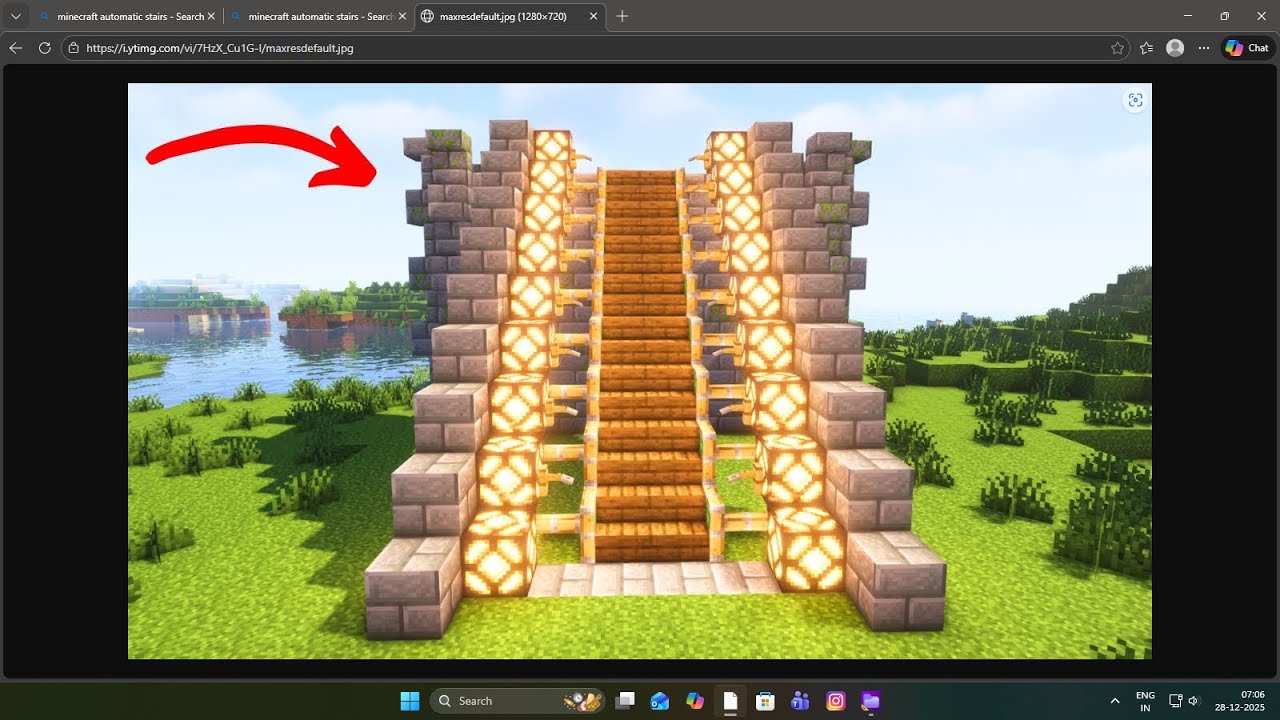Open Copilot app from taskbar
The image size is (1280, 720).
click(695, 701)
